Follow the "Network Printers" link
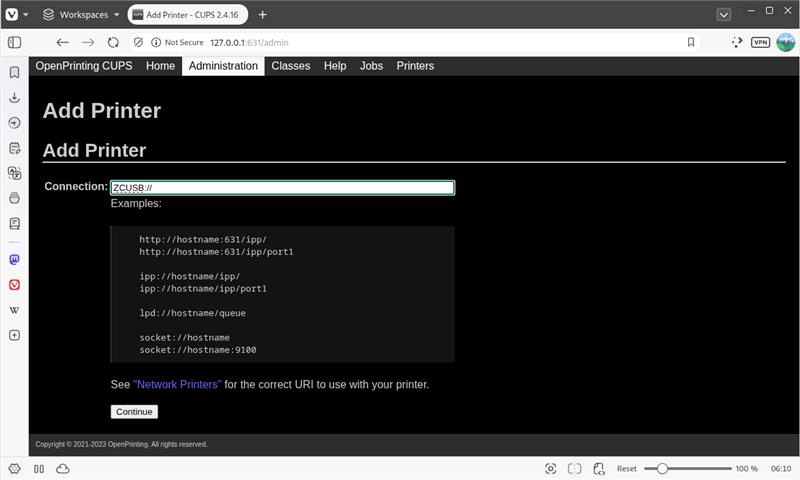This screenshot has height=480, width=800. pyautogui.click(x=177, y=385)
